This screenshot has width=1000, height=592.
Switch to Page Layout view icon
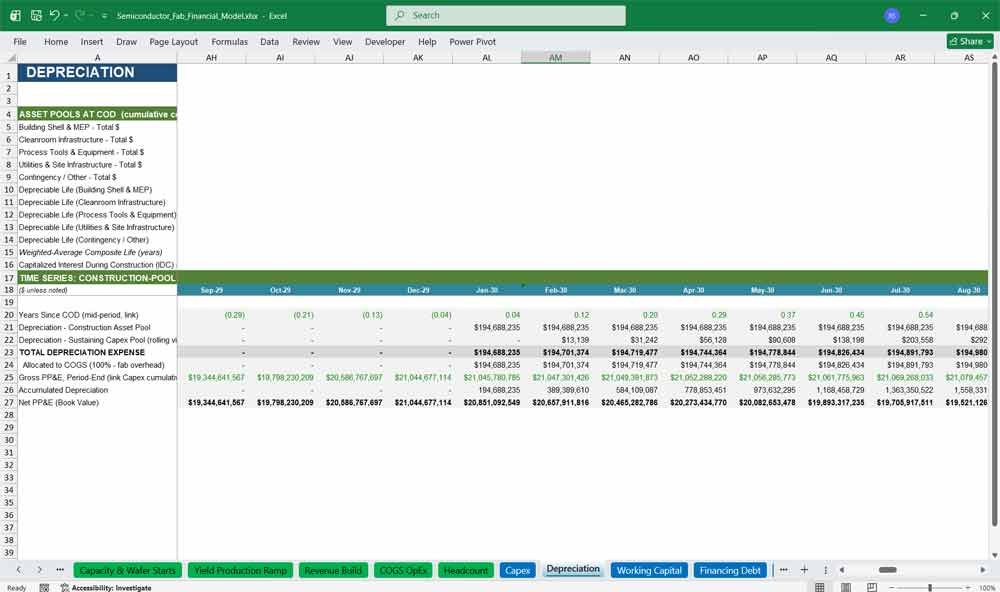846,588
